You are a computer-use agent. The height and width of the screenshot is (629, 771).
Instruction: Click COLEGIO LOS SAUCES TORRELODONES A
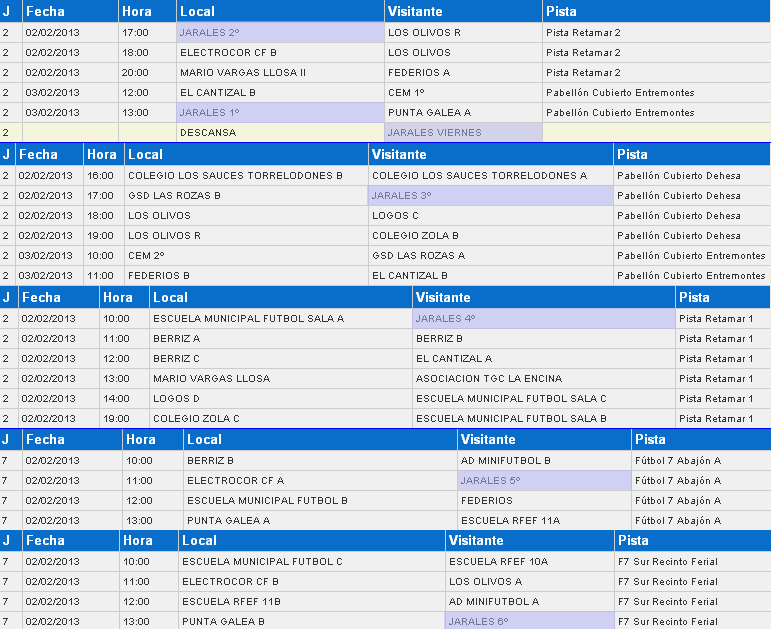tap(491, 176)
